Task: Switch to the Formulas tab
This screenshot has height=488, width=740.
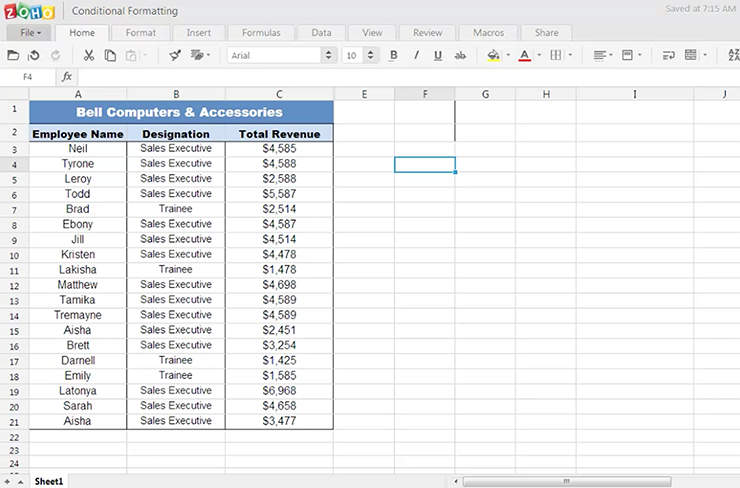Action: coord(260,32)
